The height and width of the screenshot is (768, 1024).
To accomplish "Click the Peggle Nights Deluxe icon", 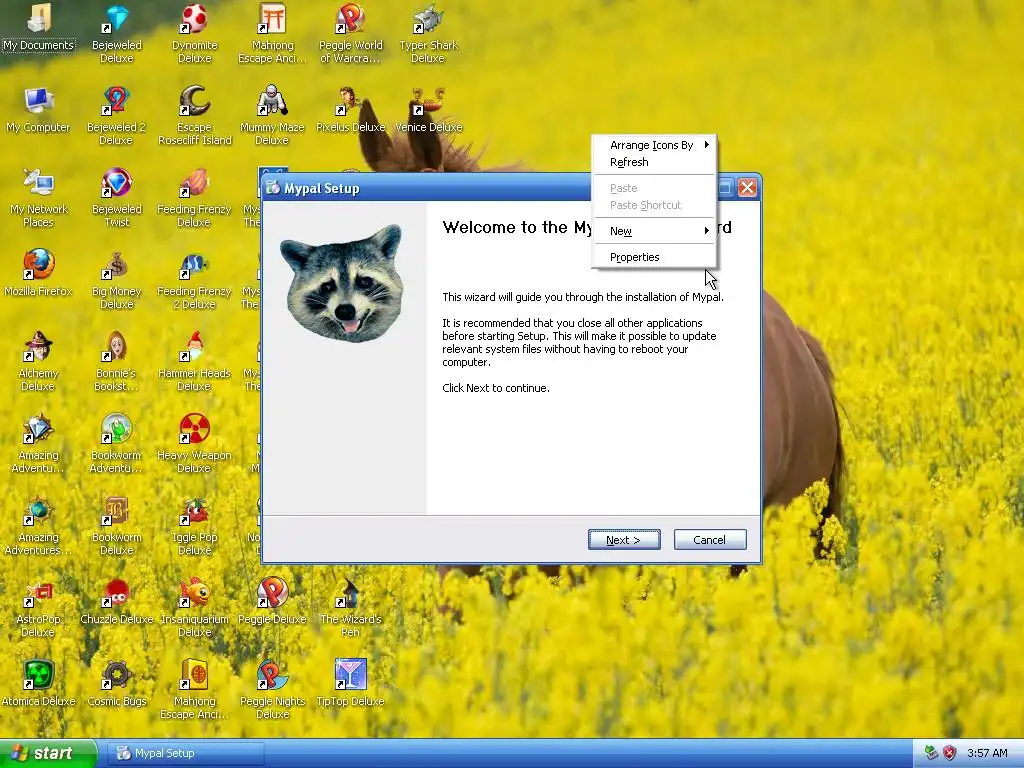I will [272, 690].
